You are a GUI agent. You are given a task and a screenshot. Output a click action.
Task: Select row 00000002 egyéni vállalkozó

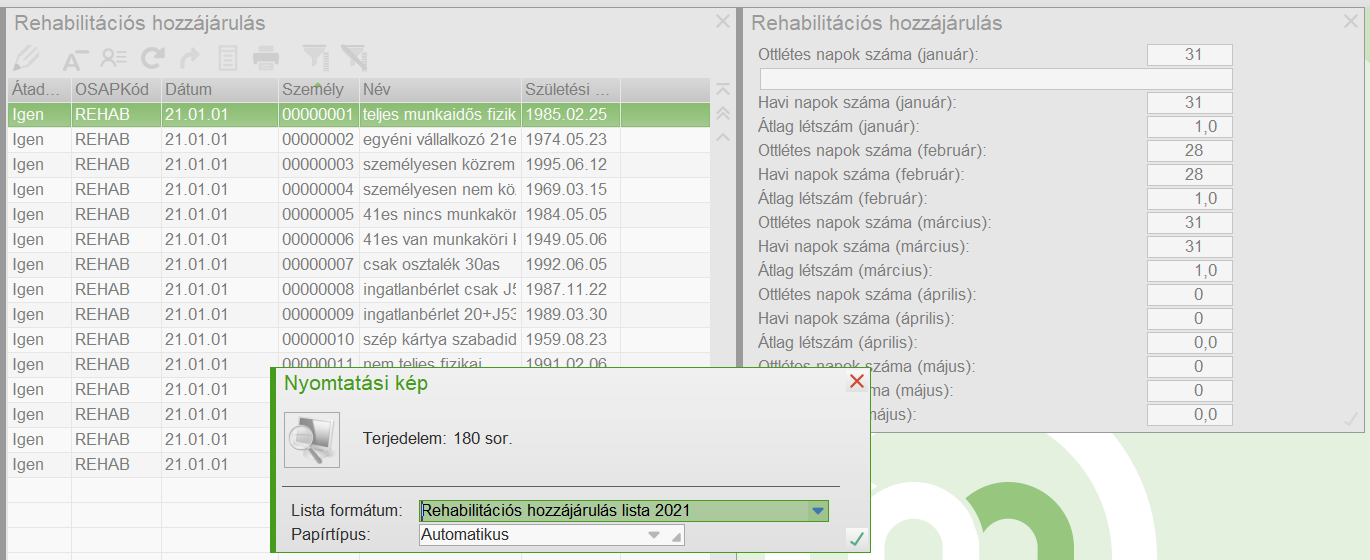click(359, 139)
